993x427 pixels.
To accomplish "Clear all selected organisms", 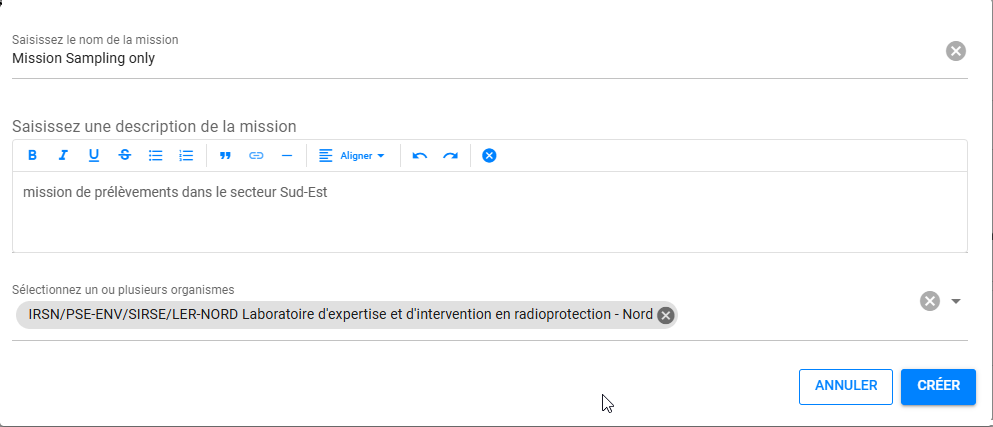I will (930, 301).
